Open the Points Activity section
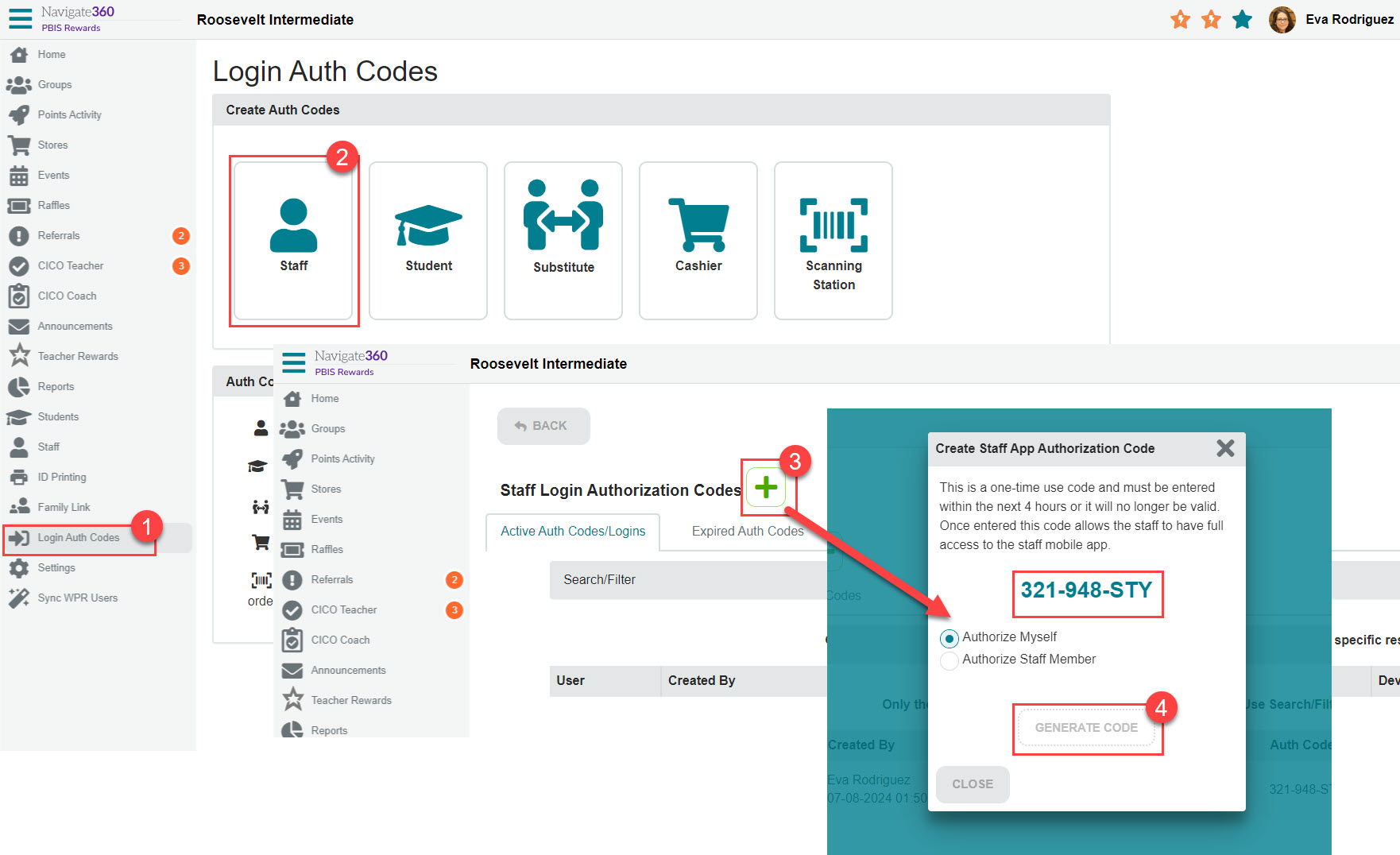The height and width of the screenshot is (855, 1400). (x=68, y=114)
